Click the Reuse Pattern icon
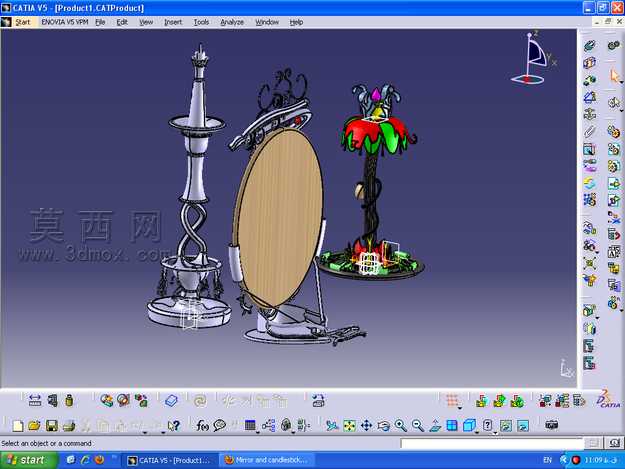 [x=590, y=200]
